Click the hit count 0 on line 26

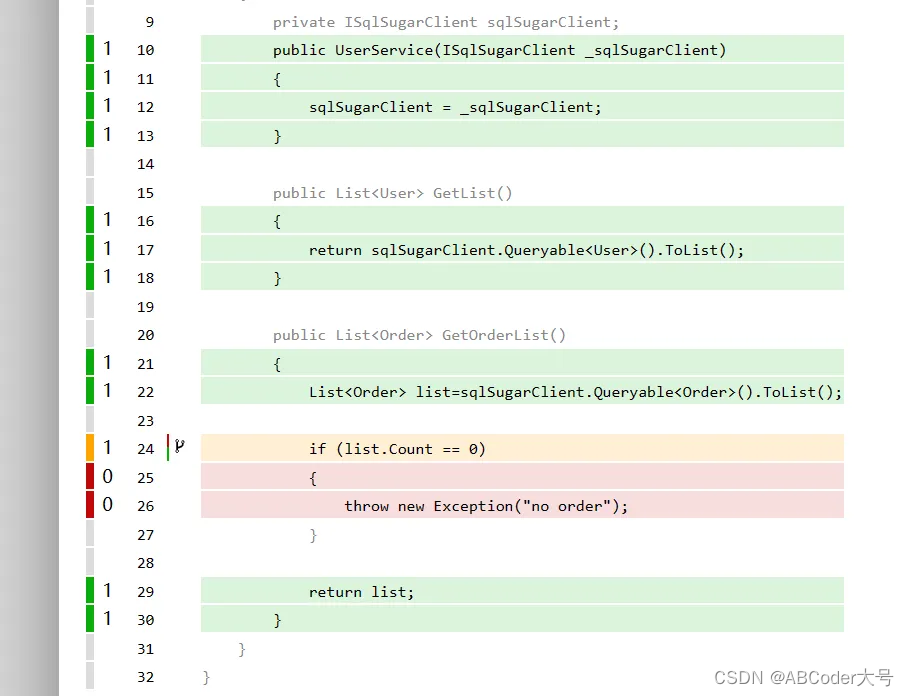[x=107, y=505]
